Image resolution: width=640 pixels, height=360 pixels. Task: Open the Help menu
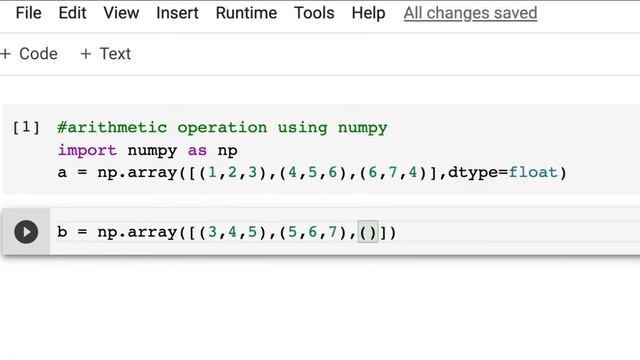[x=368, y=13]
